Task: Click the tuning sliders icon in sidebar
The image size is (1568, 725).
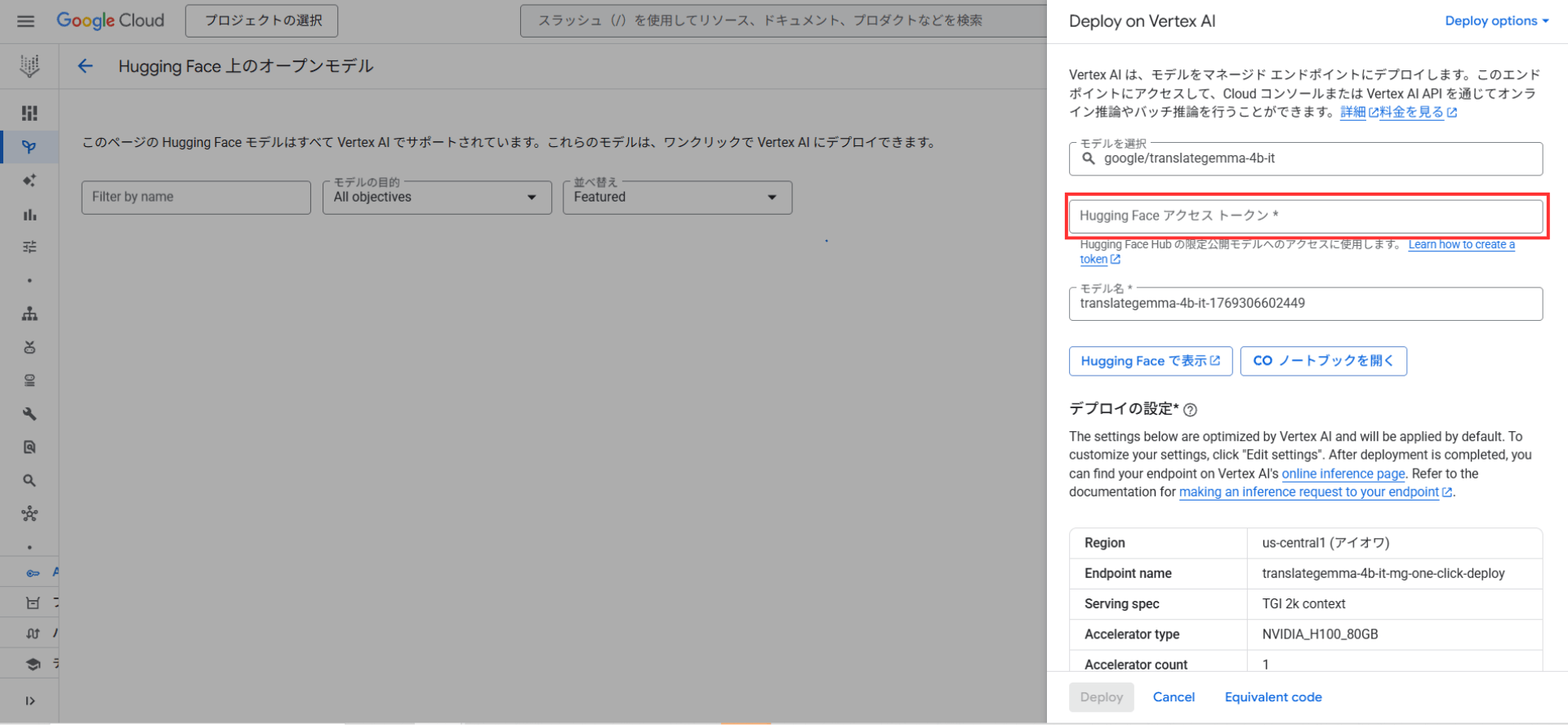Action: (29, 247)
